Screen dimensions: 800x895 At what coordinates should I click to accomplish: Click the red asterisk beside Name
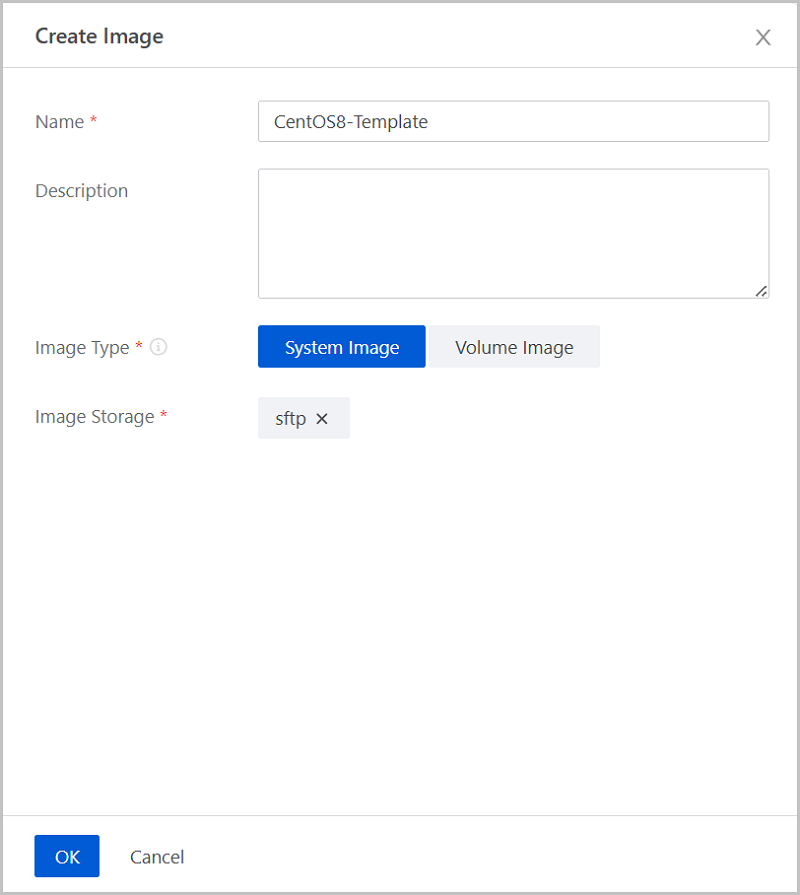tap(94, 122)
